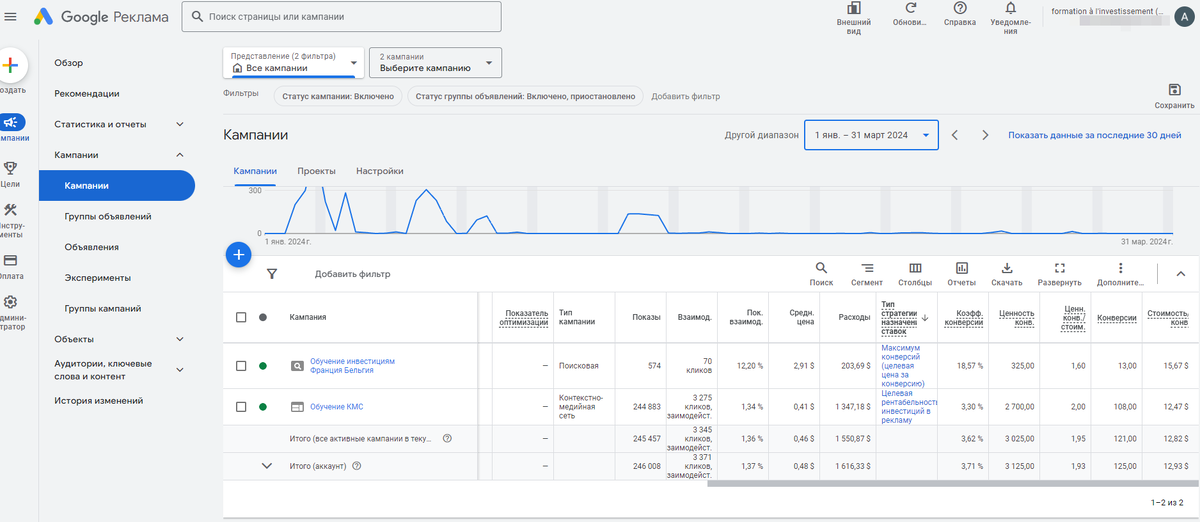This screenshot has height=522, width=1200.
Task: Open the hamburger main menu
Action: [10, 16]
